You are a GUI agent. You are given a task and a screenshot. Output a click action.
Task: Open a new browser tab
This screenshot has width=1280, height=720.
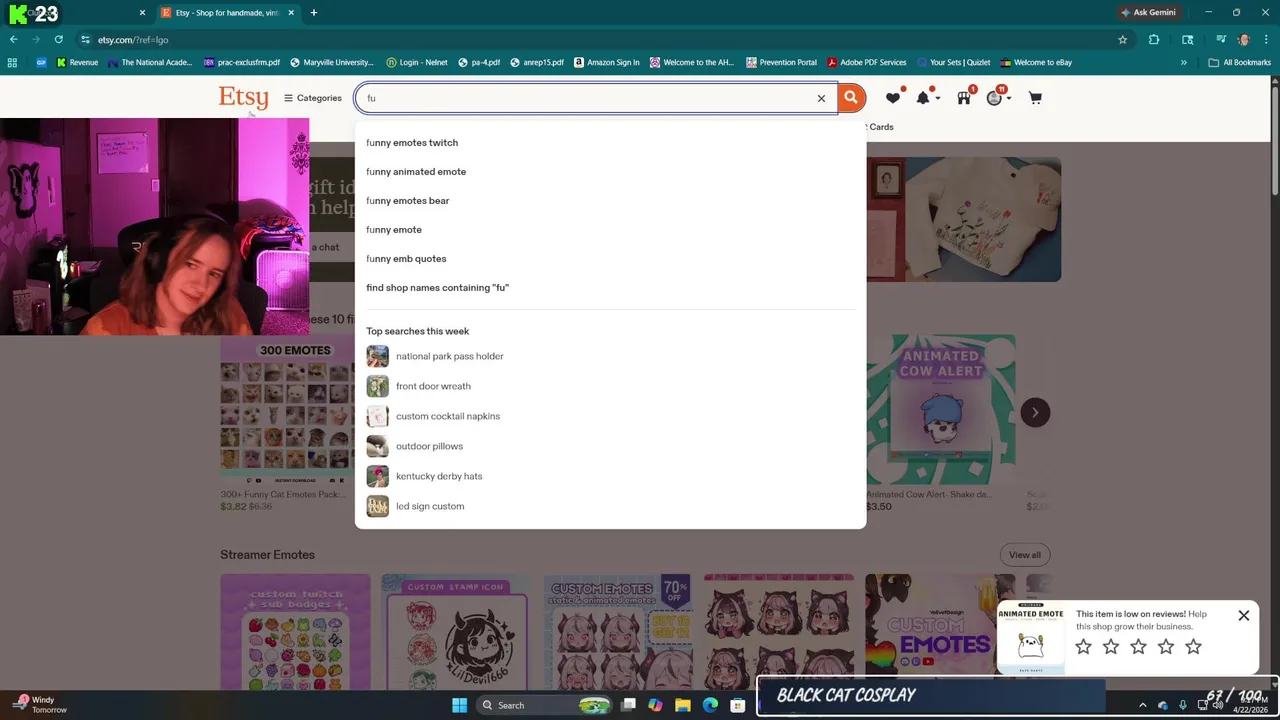coord(313,13)
